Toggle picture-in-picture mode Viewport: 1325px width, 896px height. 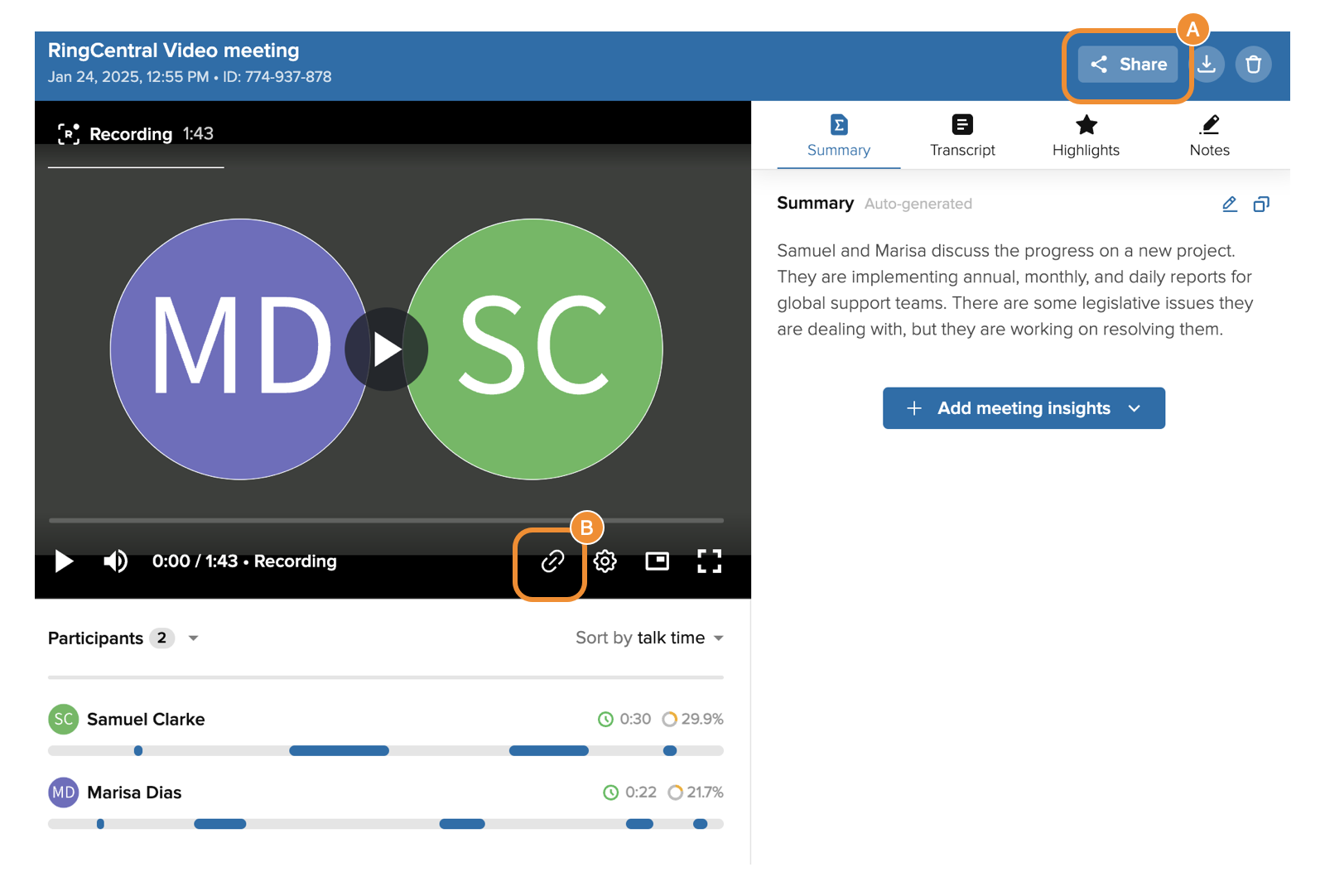tap(657, 561)
